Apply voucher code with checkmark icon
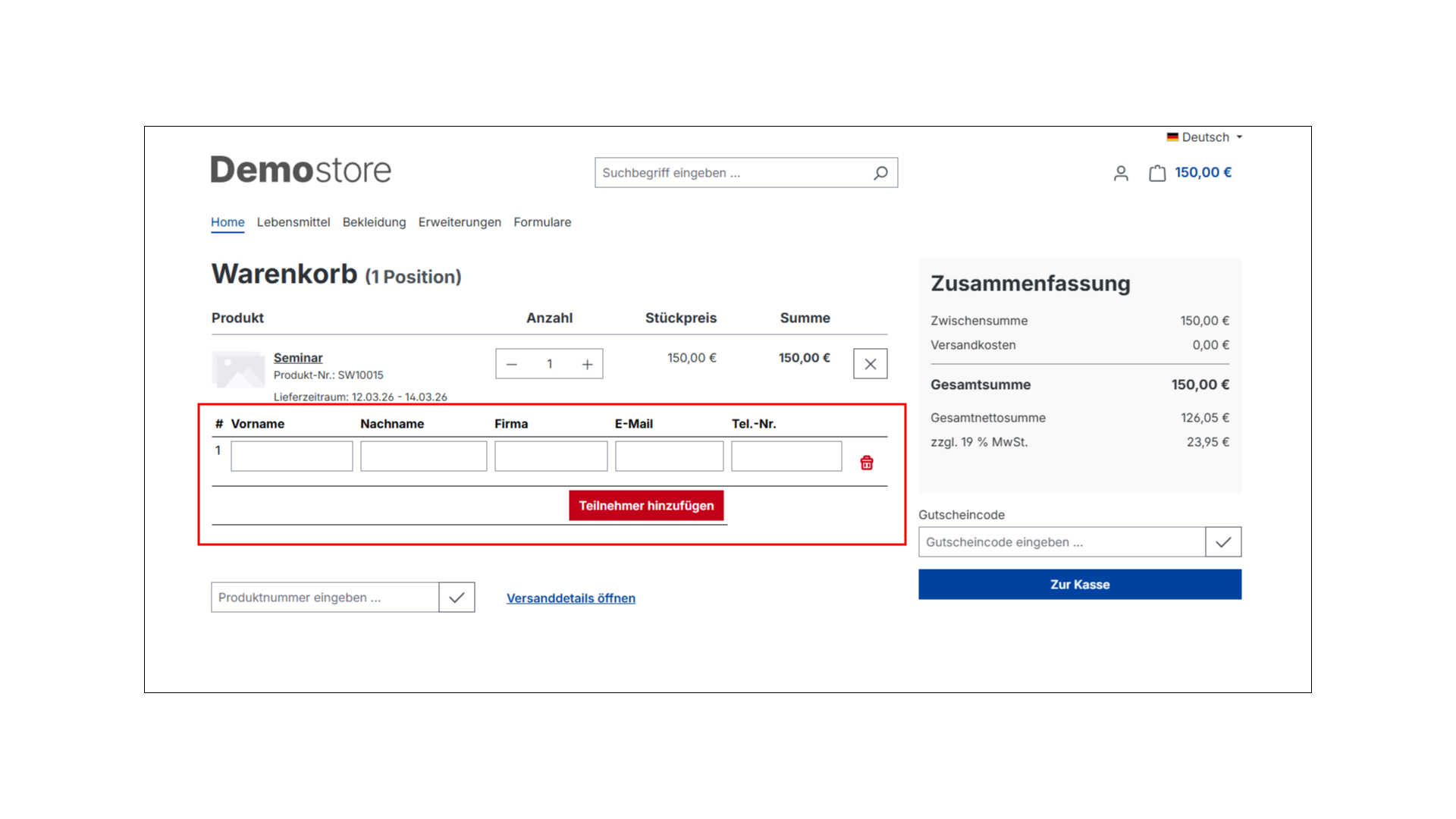The image size is (1456, 819). click(1222, 542)
